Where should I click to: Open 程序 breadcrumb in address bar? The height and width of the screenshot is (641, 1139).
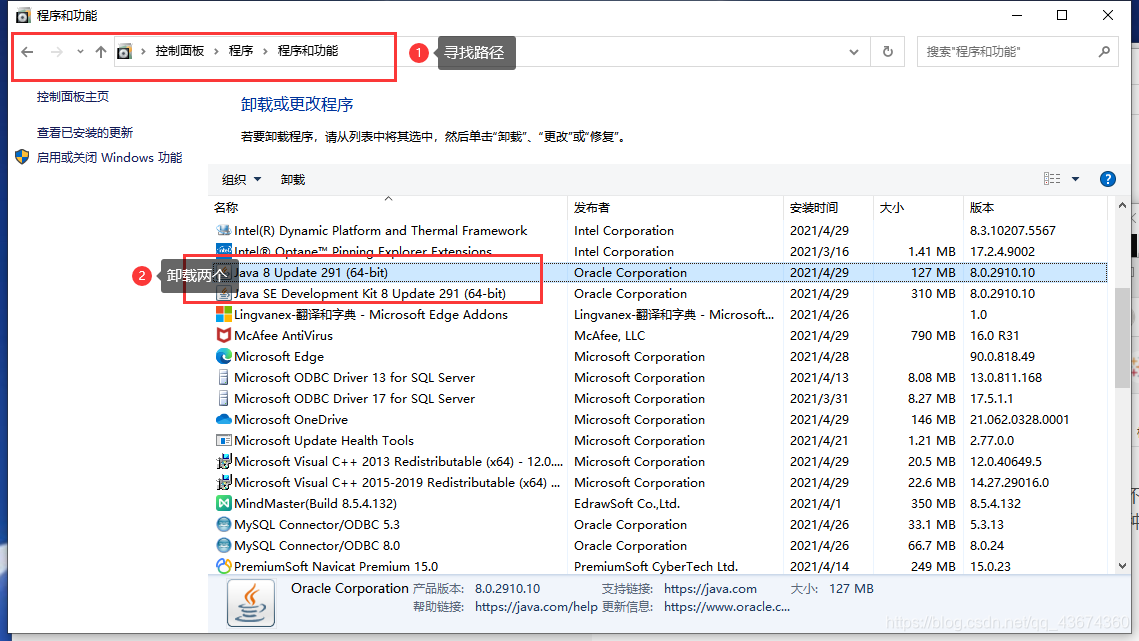[241, 51]
